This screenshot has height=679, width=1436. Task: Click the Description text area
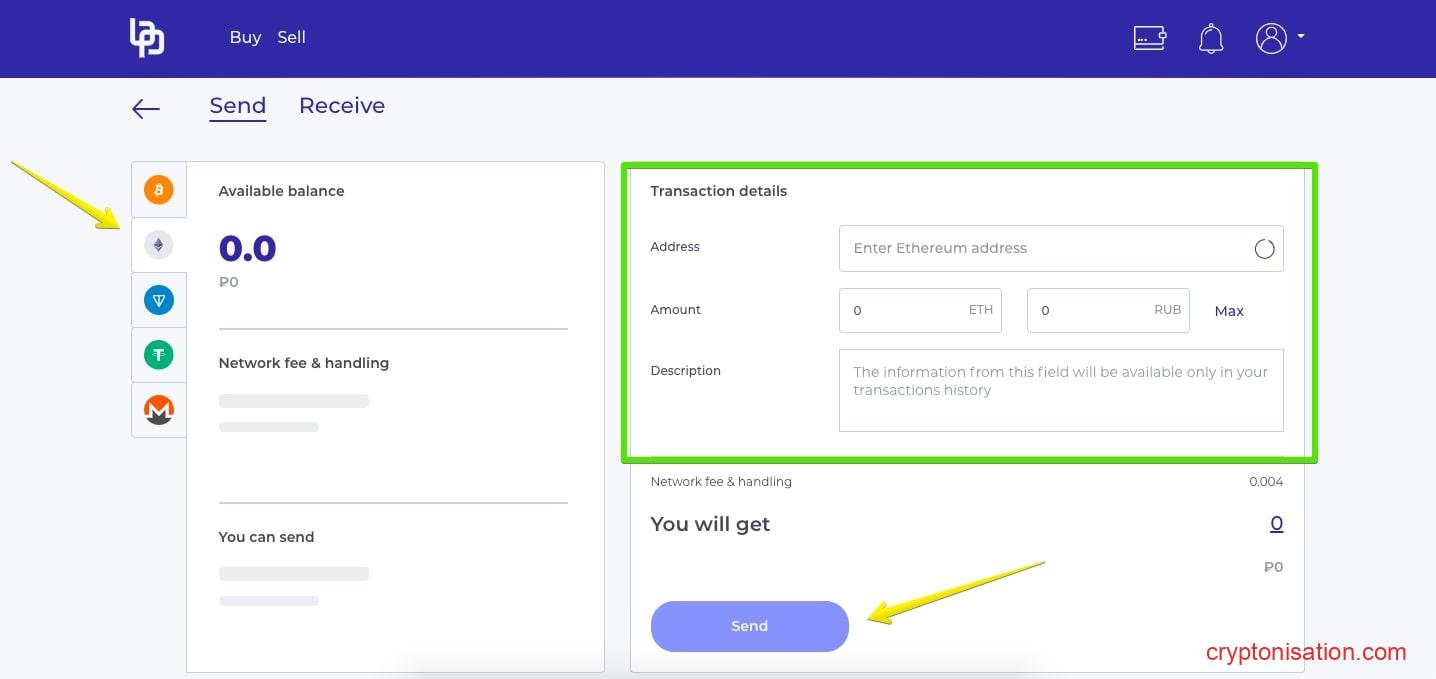pos(1060,390)
